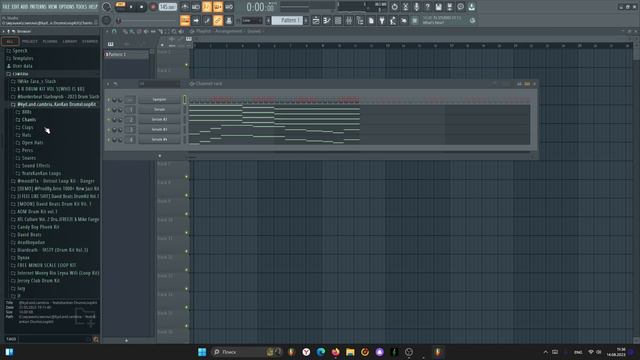
Task: Open the Channel rack view icon
Action: point(338,20)
